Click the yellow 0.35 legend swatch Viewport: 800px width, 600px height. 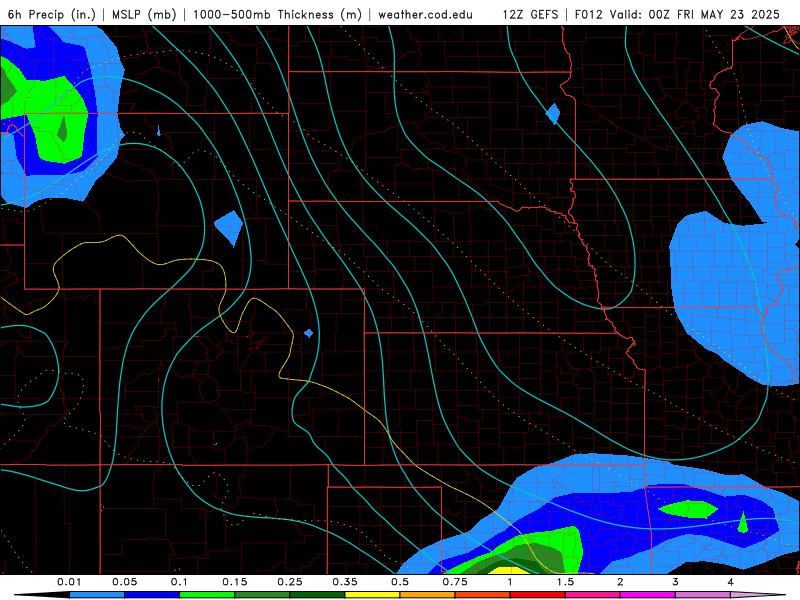pos(372,595)
